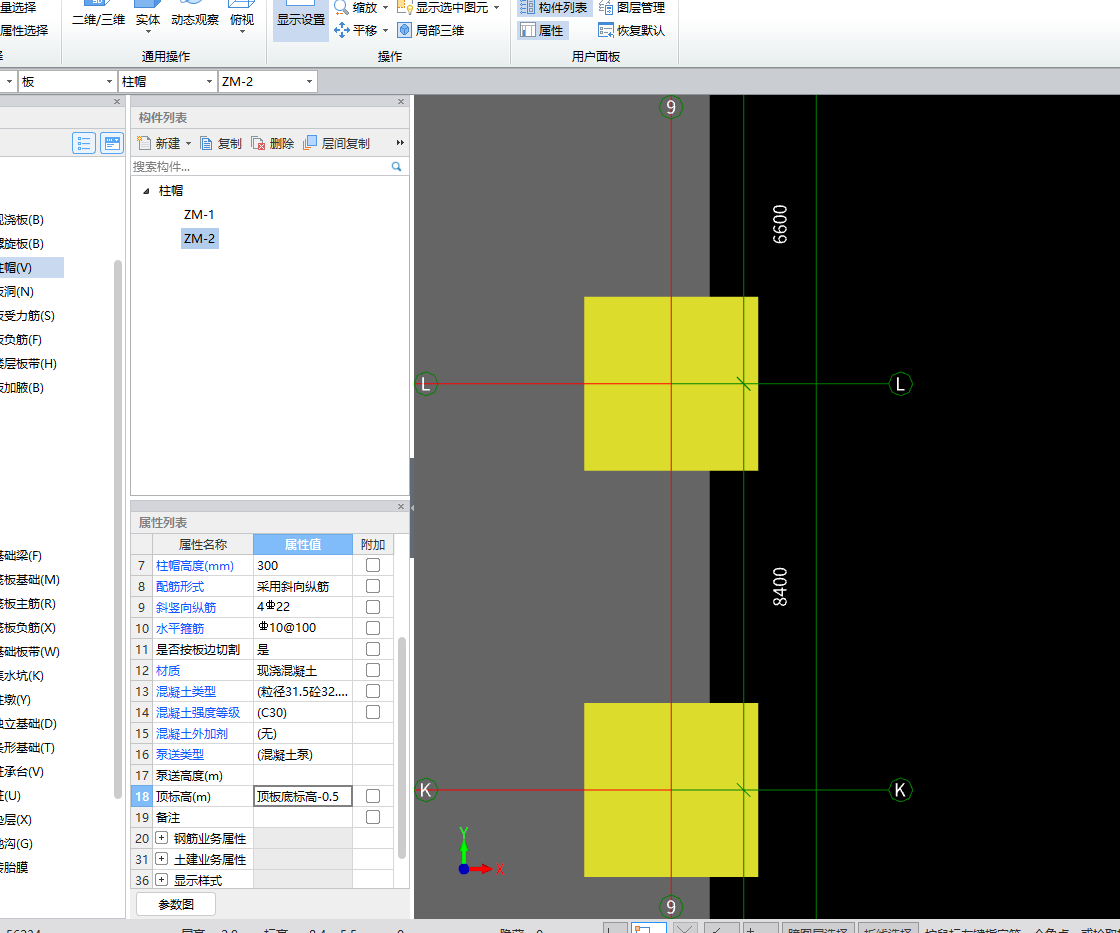Expand the 钢筋业务属性 group

coord(161,837)
